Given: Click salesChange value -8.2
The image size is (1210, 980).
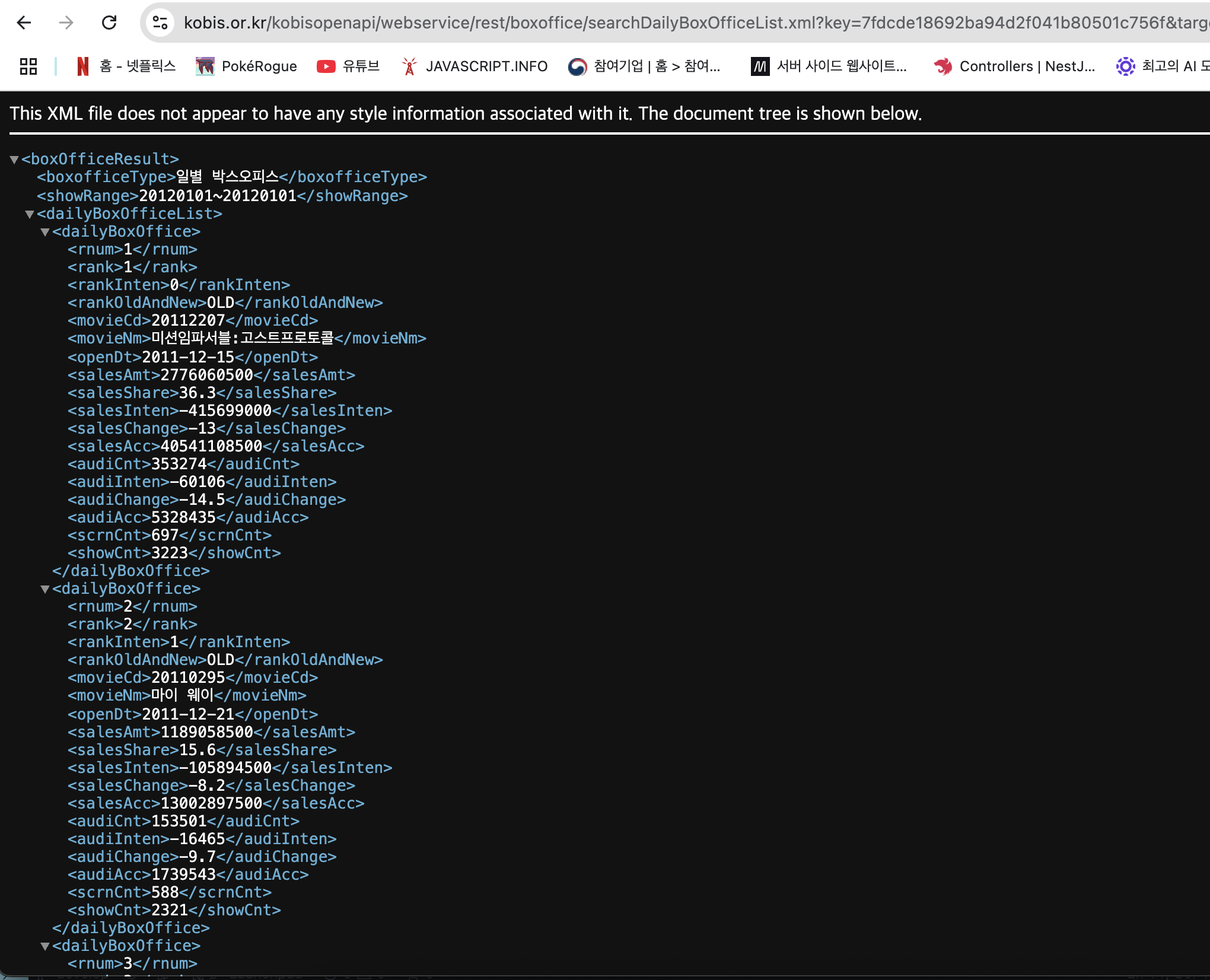Looking at the screenshot, I should pyautogui.click(x=207, y=785).
